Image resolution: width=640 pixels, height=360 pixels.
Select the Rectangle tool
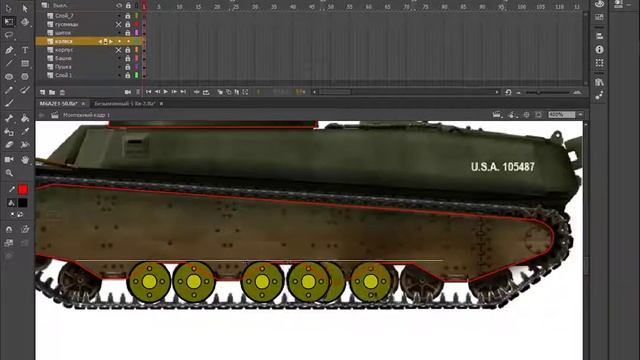25,64
